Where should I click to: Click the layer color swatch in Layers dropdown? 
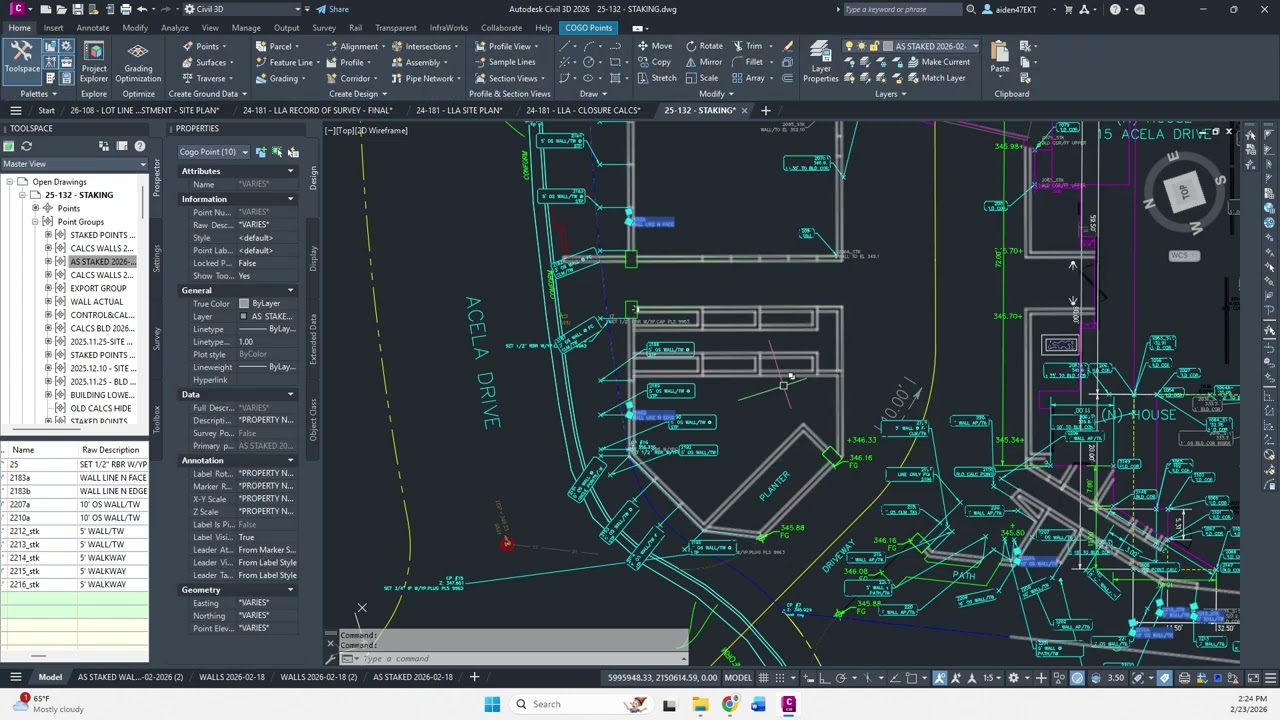tap(887, 46)
